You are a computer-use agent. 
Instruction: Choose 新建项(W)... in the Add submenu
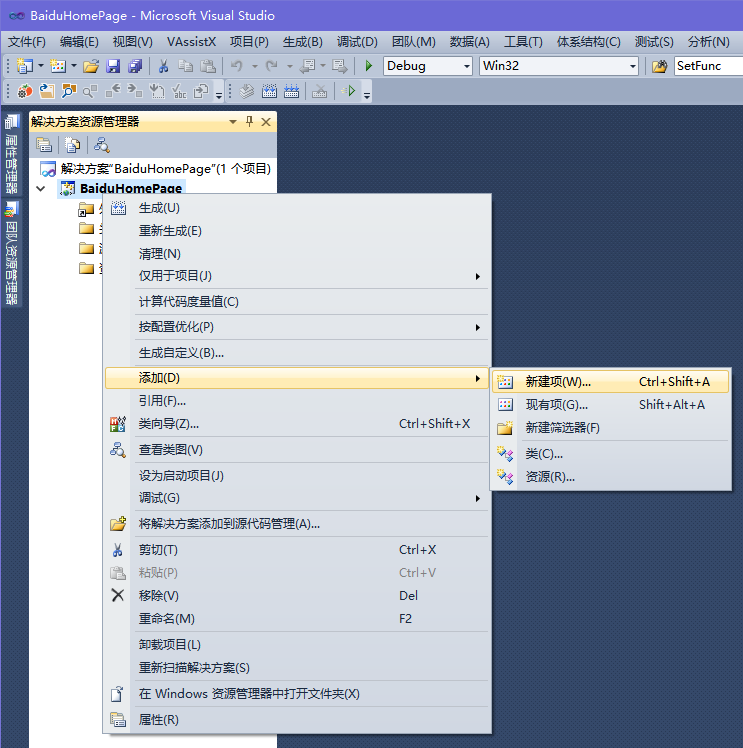pyautogui.click(x=611, y=382)
